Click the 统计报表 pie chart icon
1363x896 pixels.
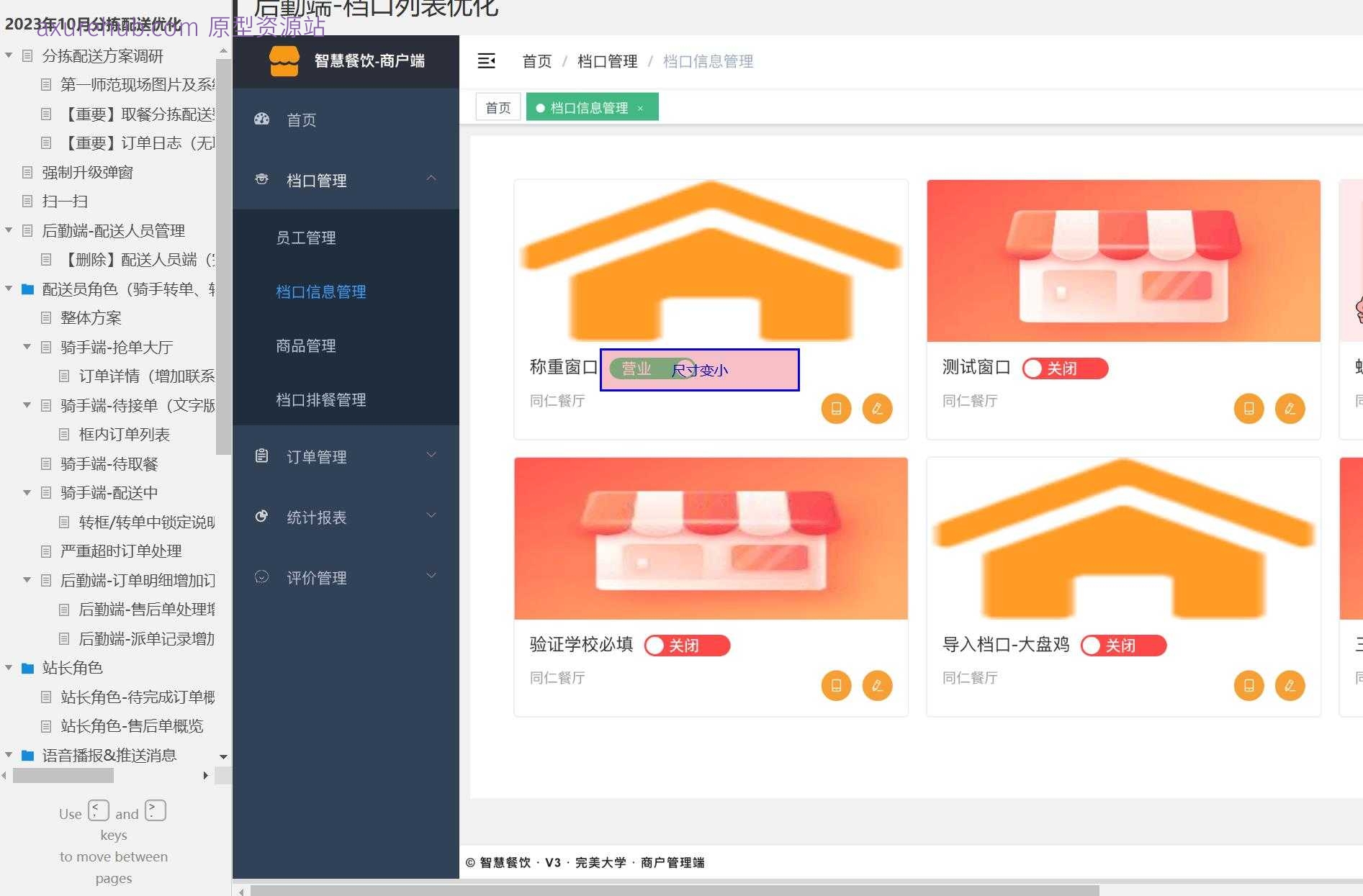coord(261,516)
